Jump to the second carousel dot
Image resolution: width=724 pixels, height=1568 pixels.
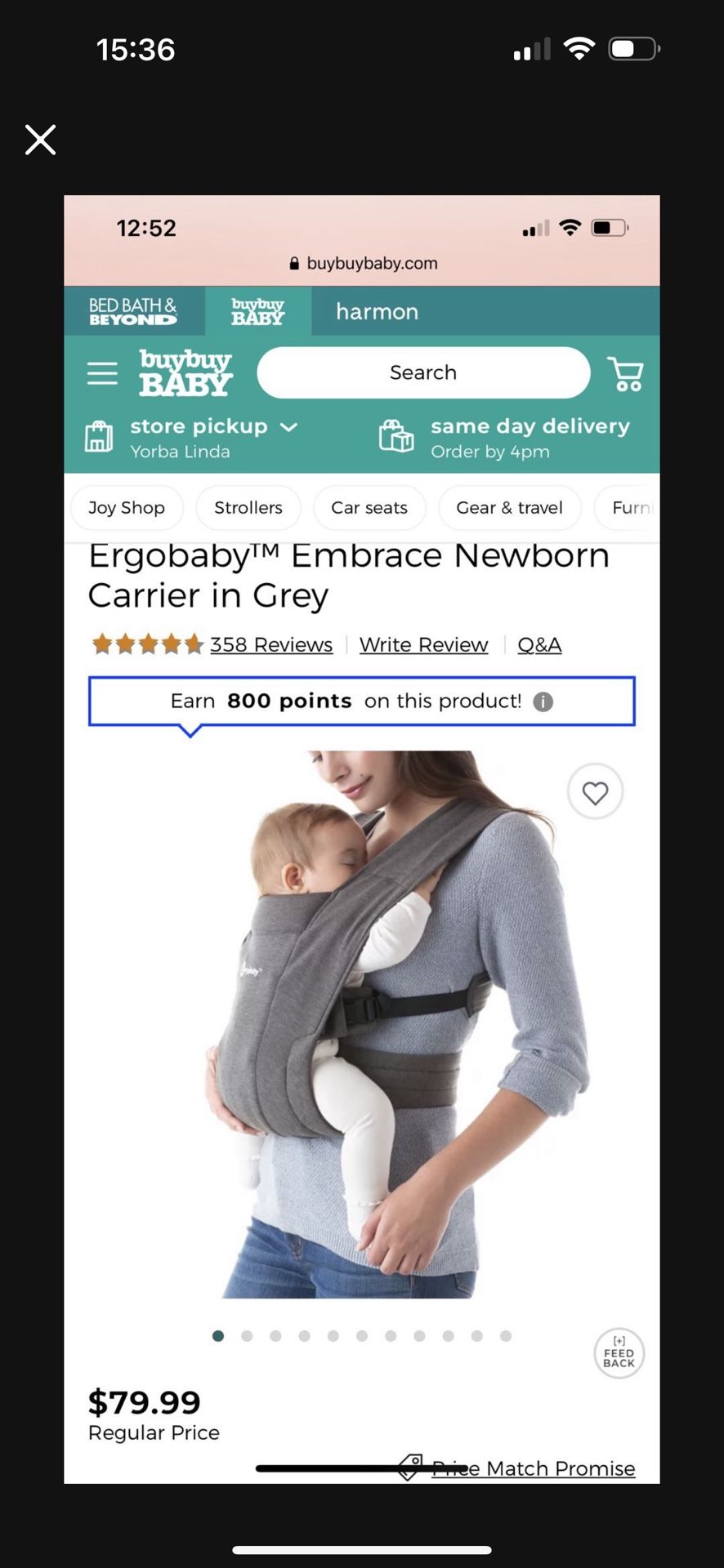point(247,1336)
